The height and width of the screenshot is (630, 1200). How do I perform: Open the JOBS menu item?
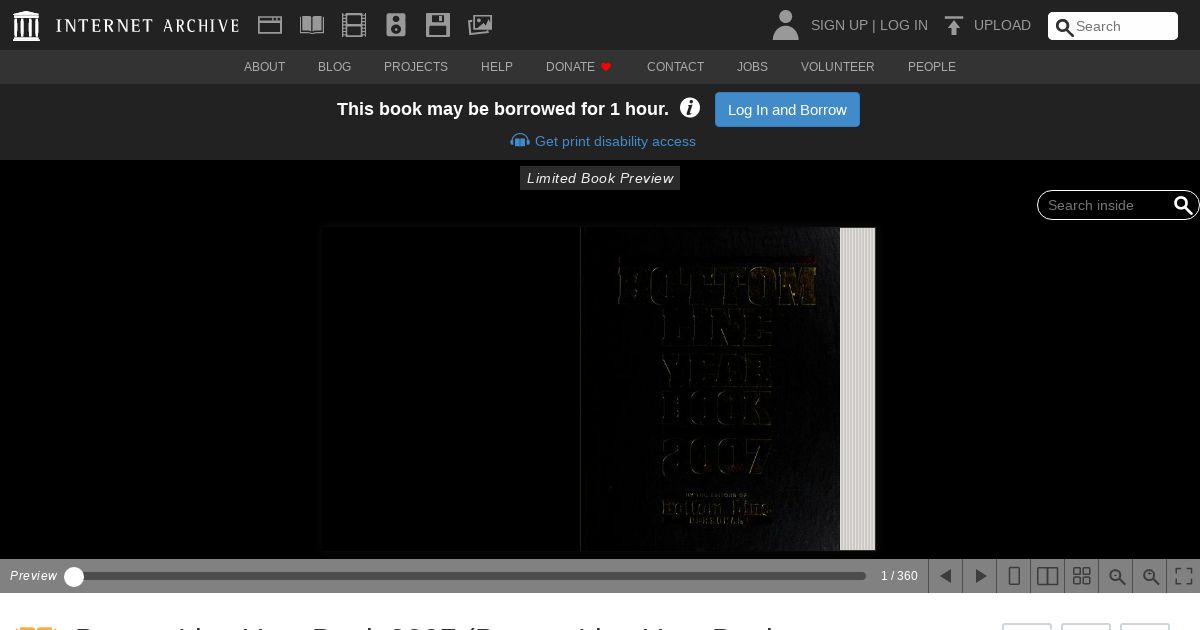[752, 67]
